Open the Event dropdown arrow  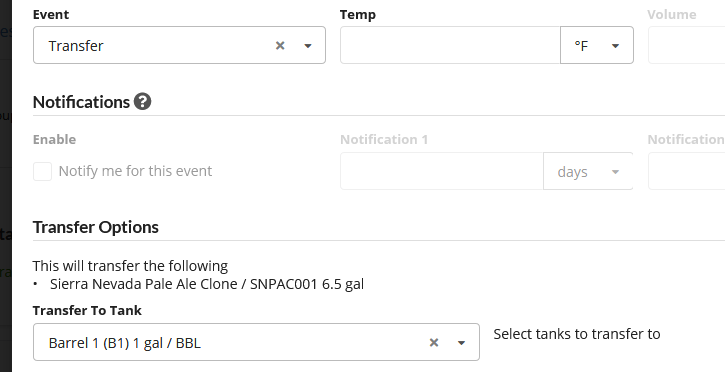coord(308,46)
